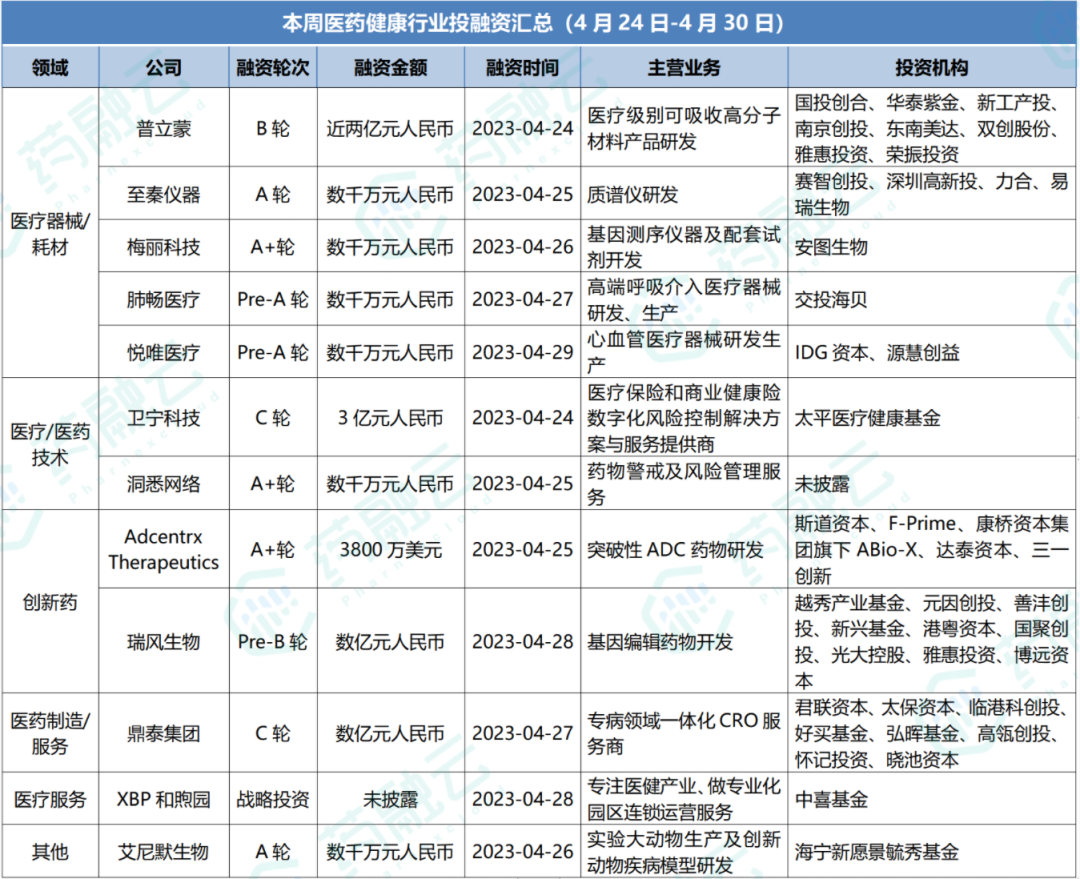Click date 2023-04-27 in 鼎泰集团 row
Screen dimensions: 1080x879
pyautogui.click(x=522, y=733)
